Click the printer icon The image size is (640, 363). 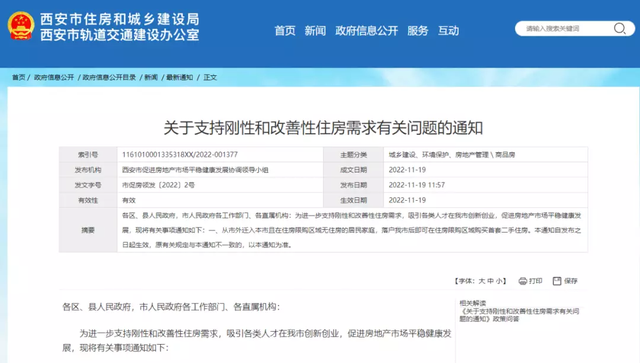tap(522, 281)
